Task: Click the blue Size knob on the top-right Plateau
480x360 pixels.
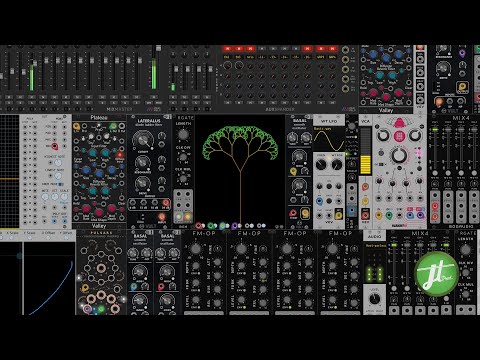Action: click(373, 54)
